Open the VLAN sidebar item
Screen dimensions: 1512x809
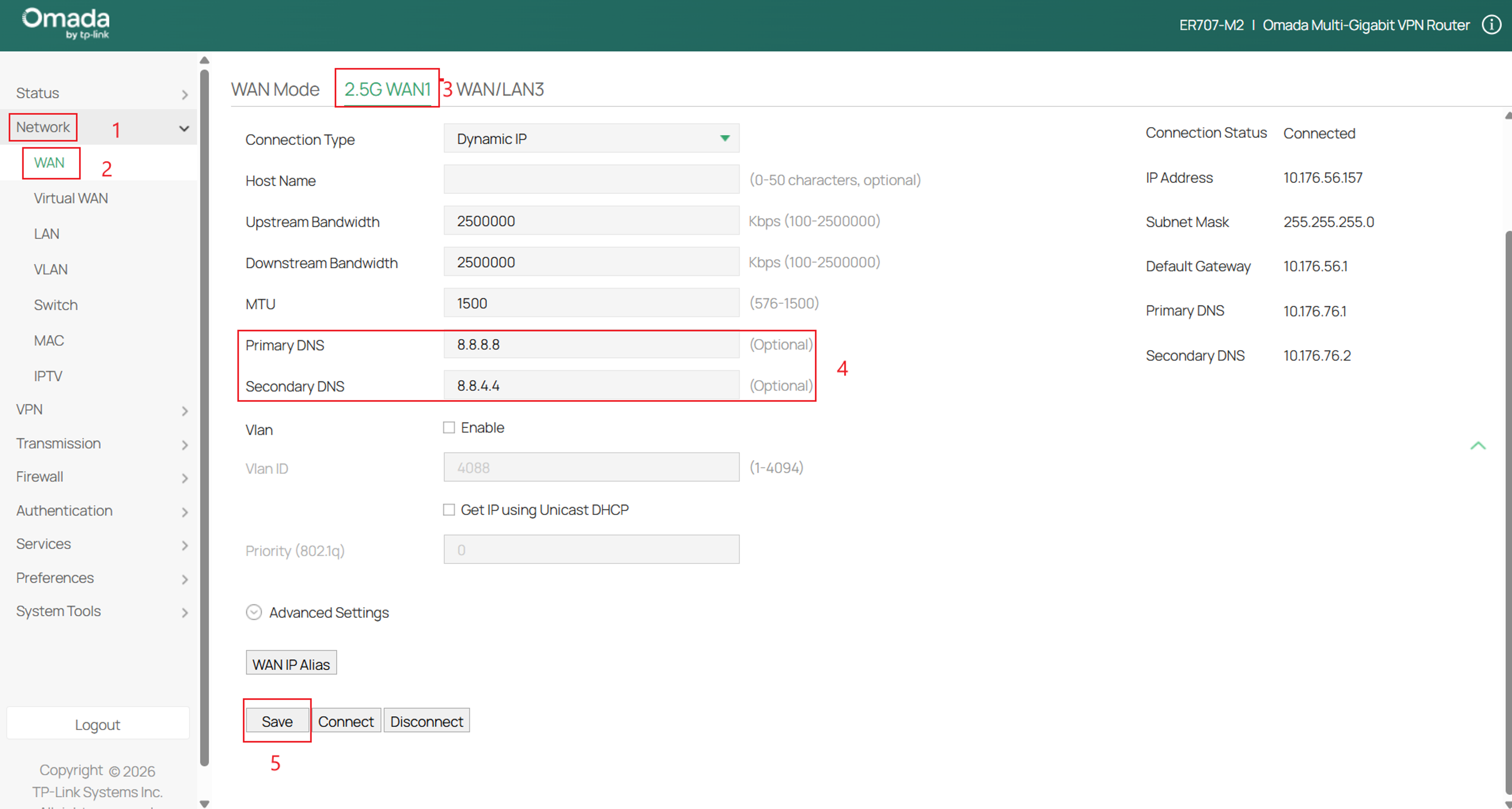tap(51, 269)
